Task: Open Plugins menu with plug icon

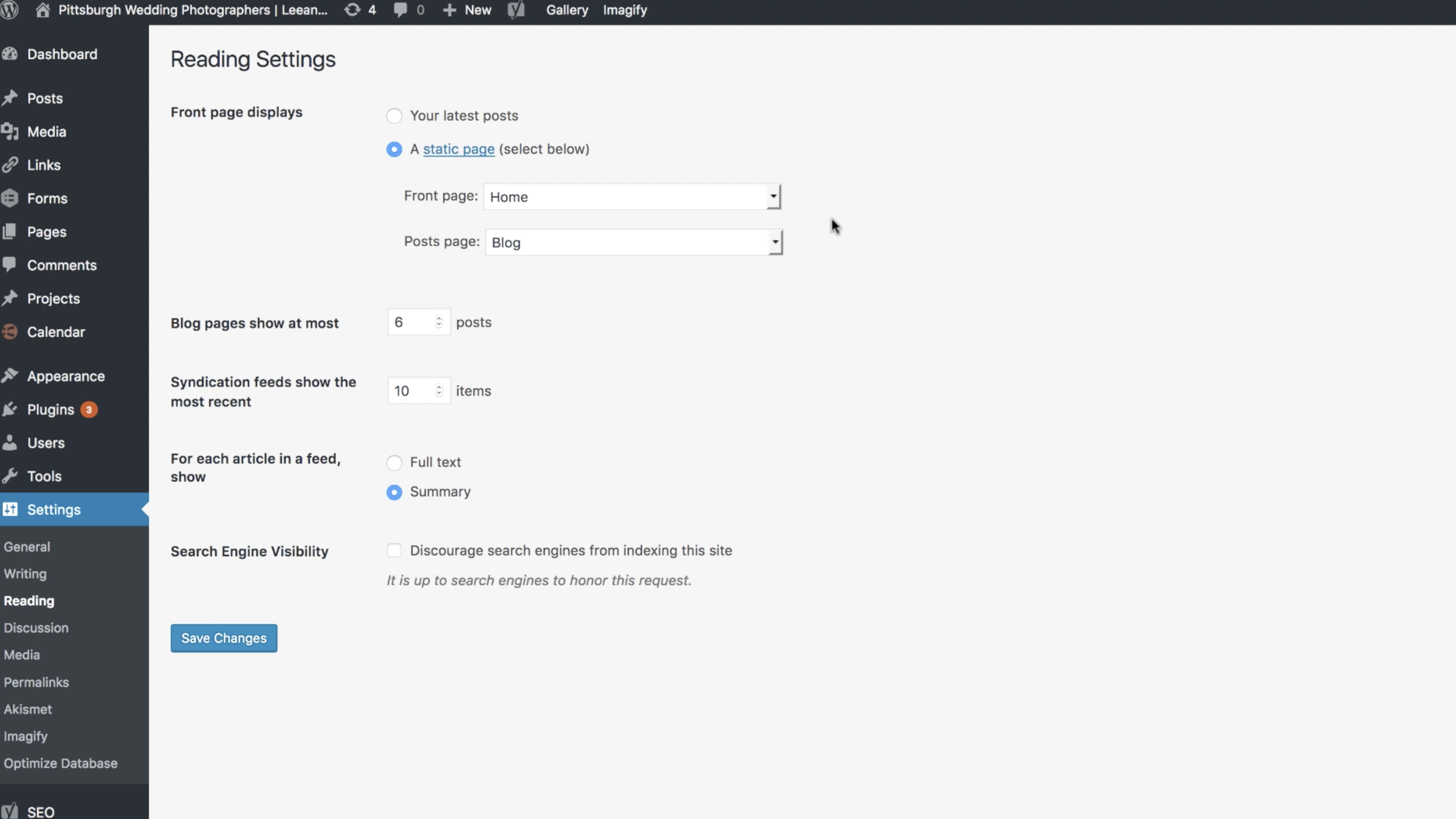Action: tap(50, 410)
